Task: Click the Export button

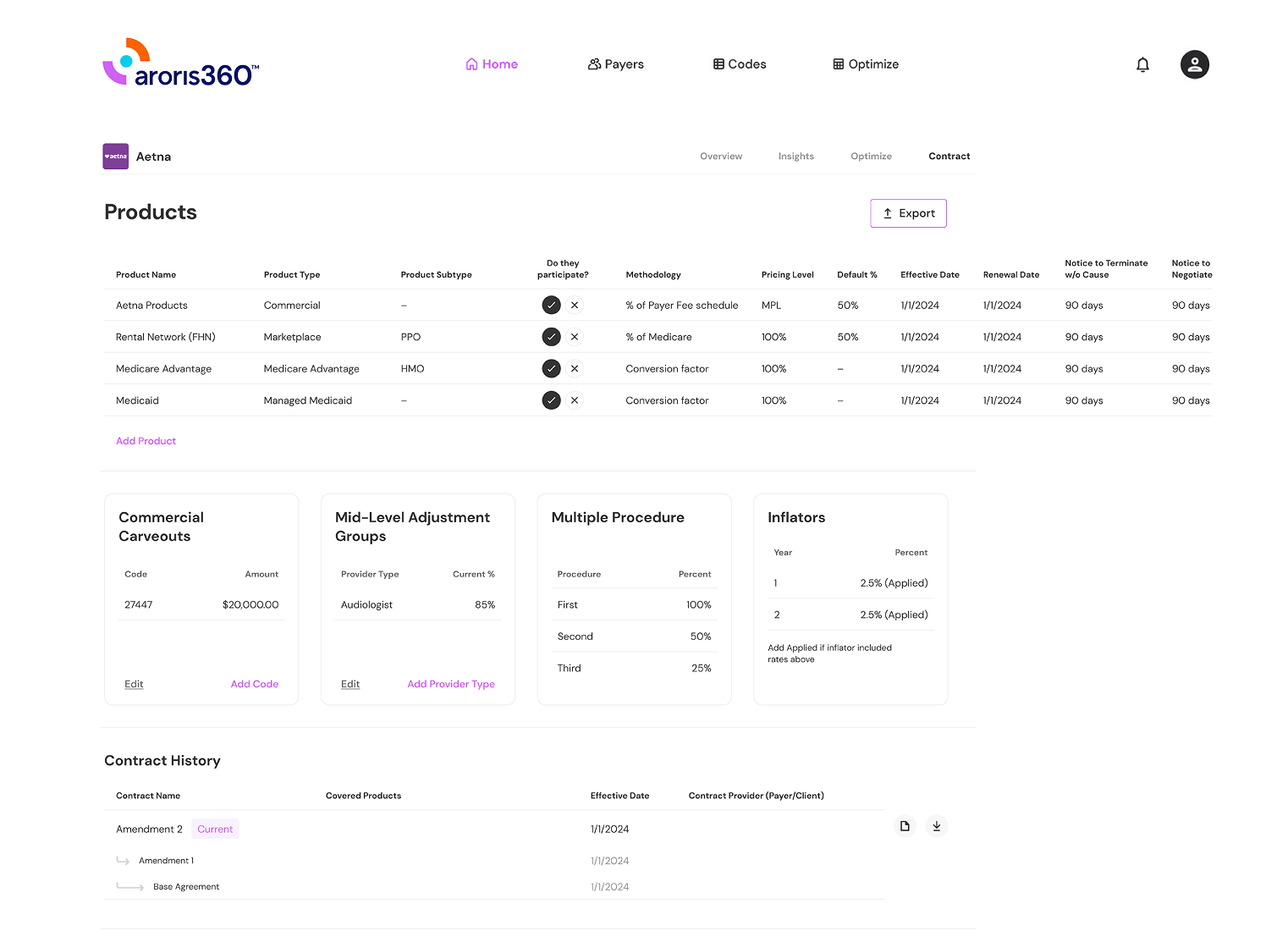Action: coord(908,213)
